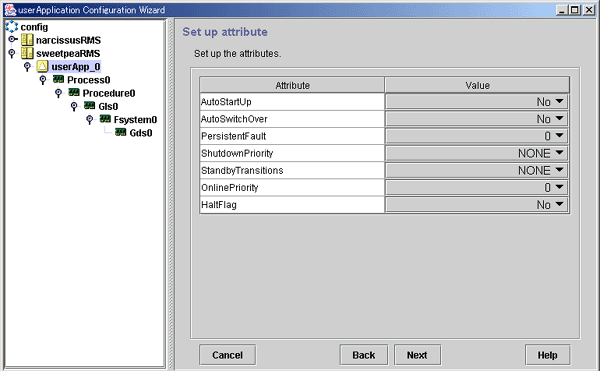Image resolution: width=600 pixels, height=371 pixels.
Task: Select Gds0 label in the tree
Action: (141, 133)
